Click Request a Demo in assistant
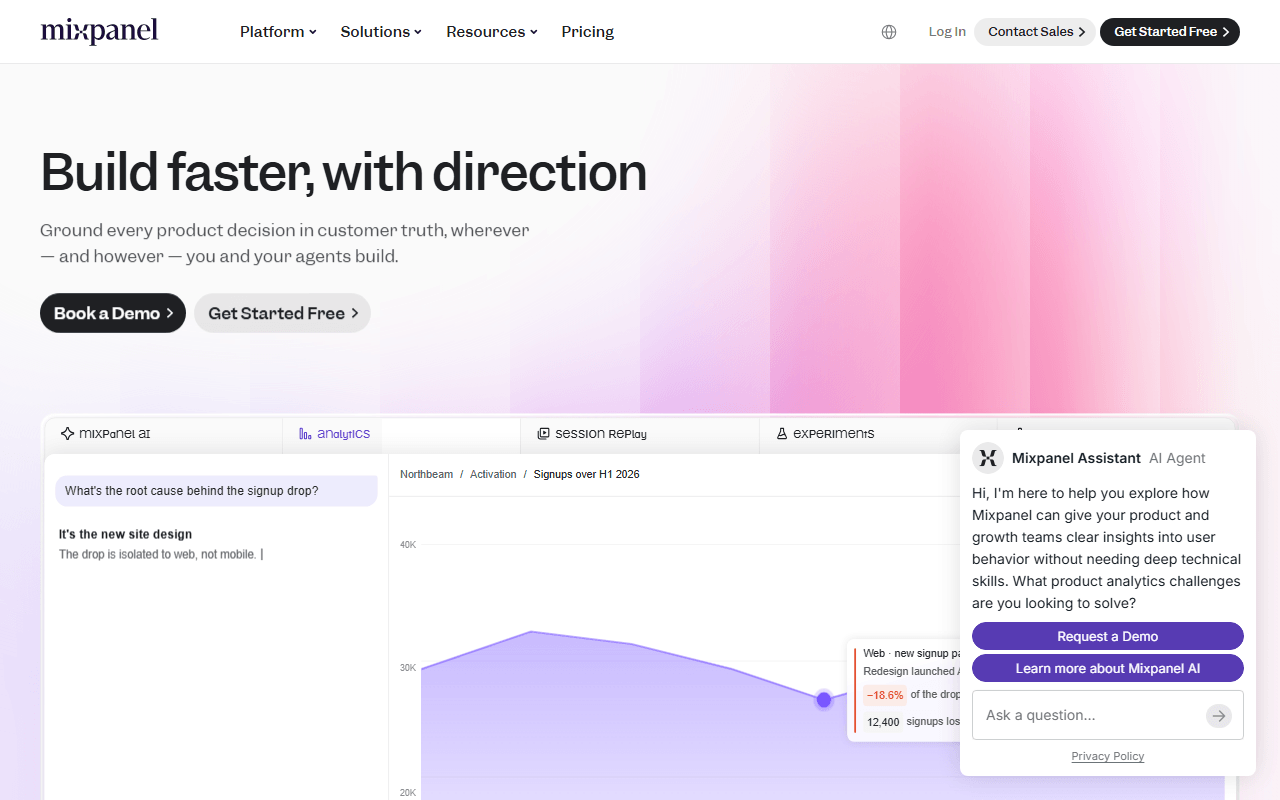This screenshot has height=800, width=1280. (x=1108, y=636)
